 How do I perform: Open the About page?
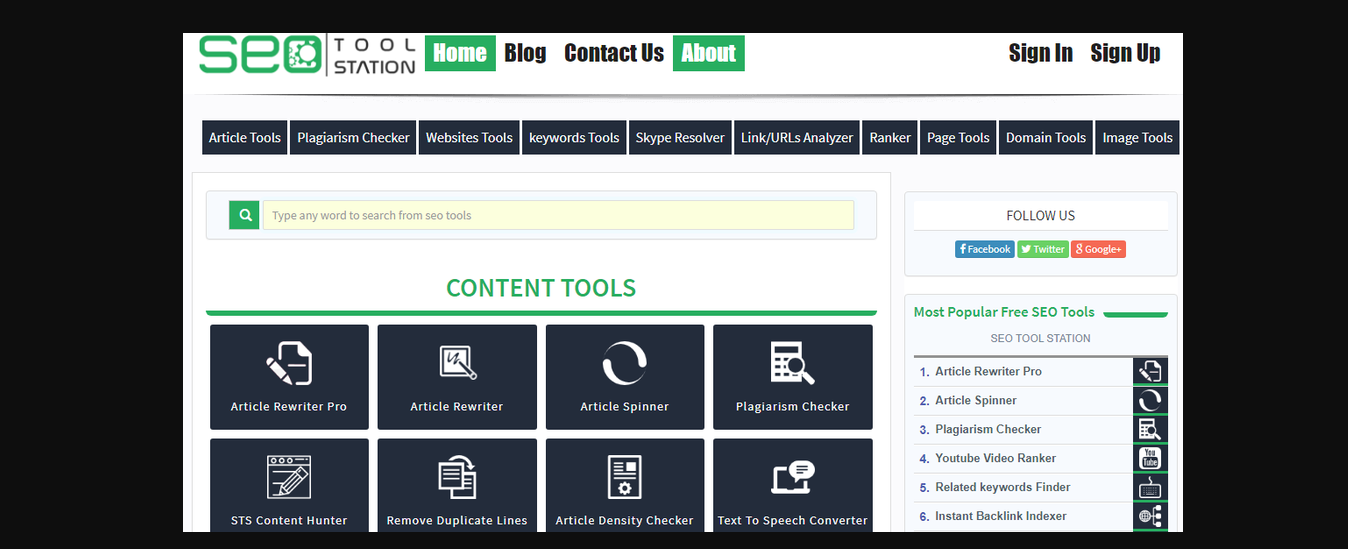pos(709,53)
